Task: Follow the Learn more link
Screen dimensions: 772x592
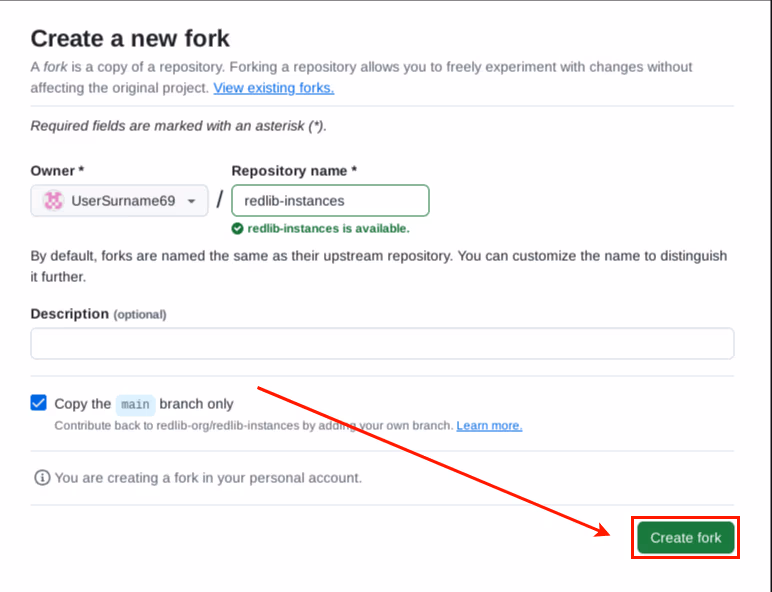Action: pyautogui.click(x=489, y=426)
